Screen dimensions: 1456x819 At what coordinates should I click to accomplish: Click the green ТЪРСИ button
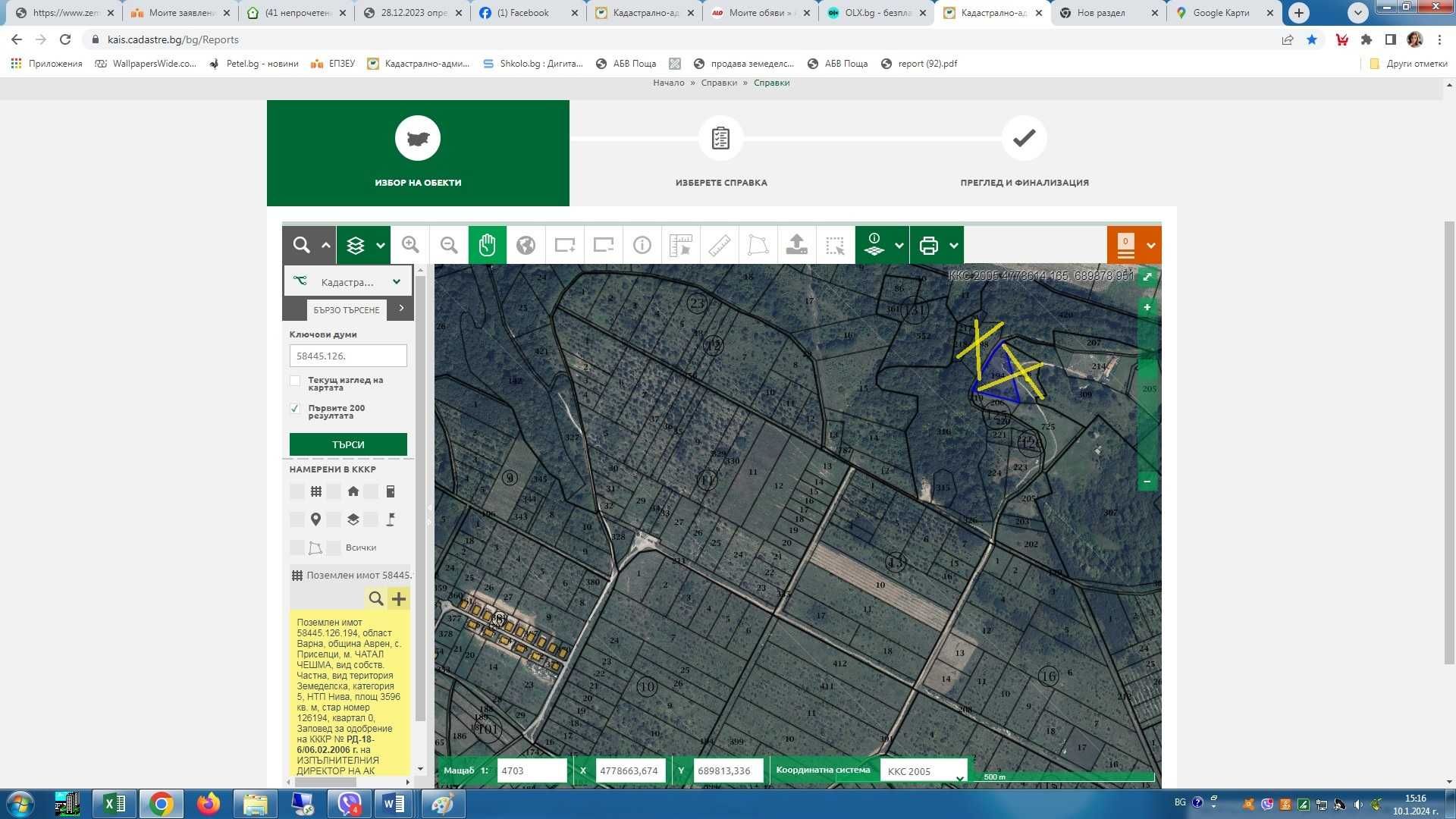348,444
